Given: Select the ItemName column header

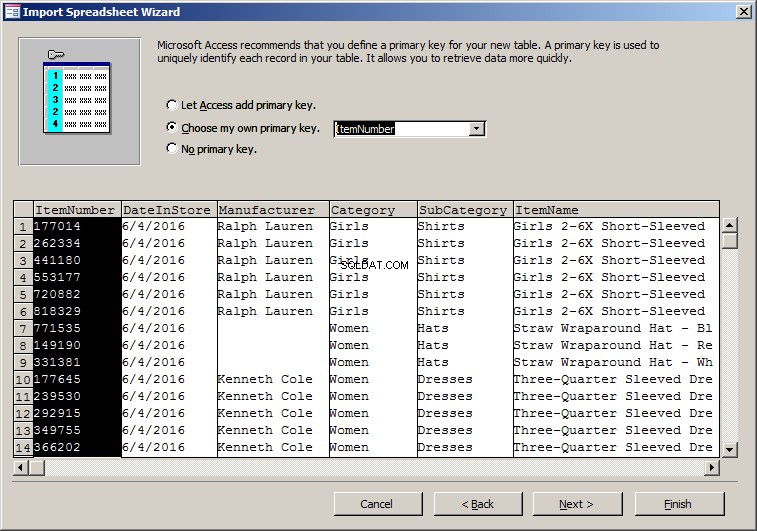Looking at the screenshot, I should coord(616,210).
